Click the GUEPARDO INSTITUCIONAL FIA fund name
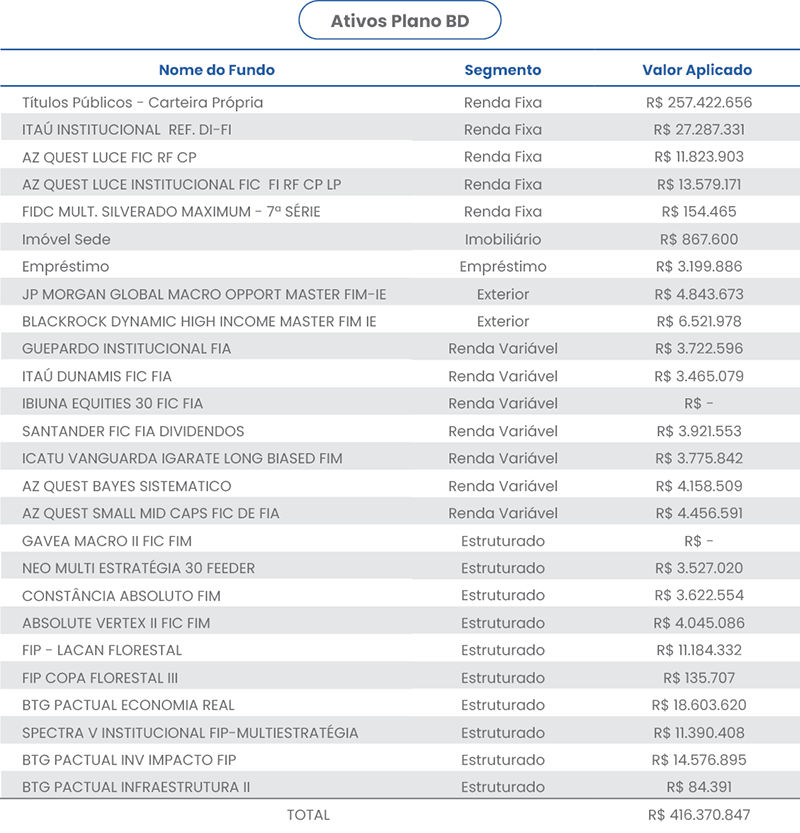800x833 pixels. [x=126, y=349]
